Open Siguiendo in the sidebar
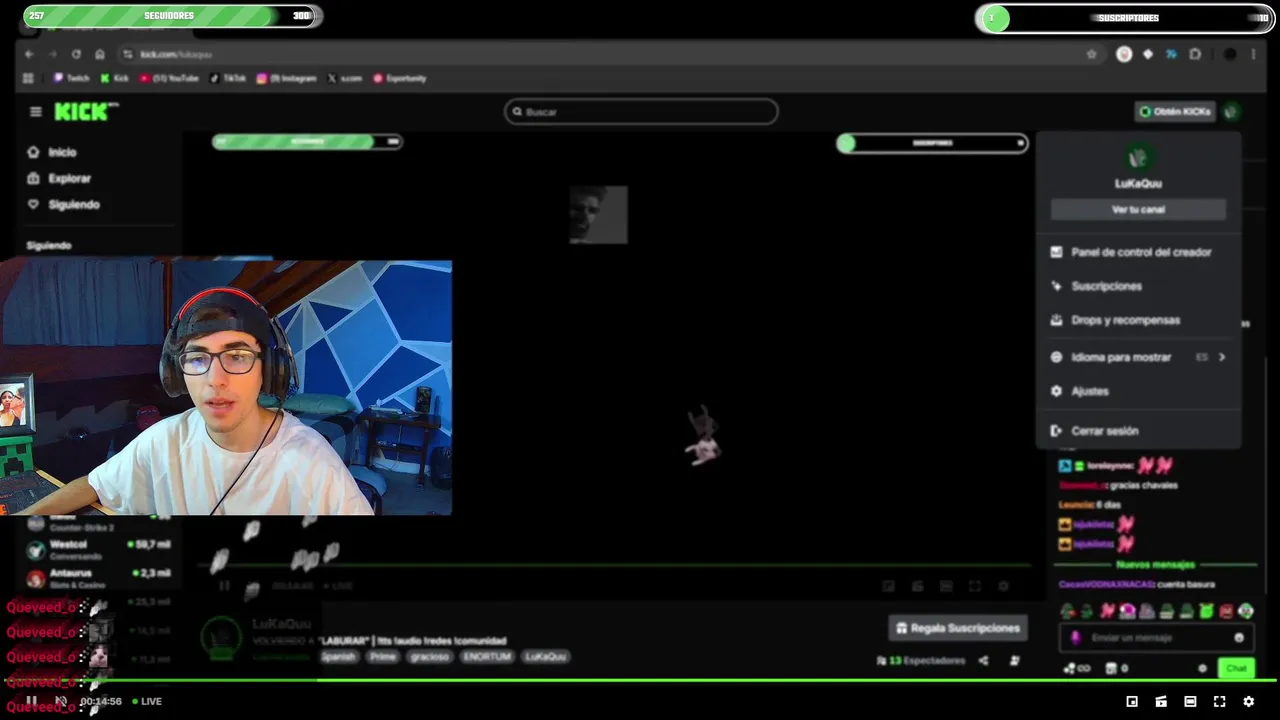Screen dimensions: 1280x720 [x=64, y=204]
